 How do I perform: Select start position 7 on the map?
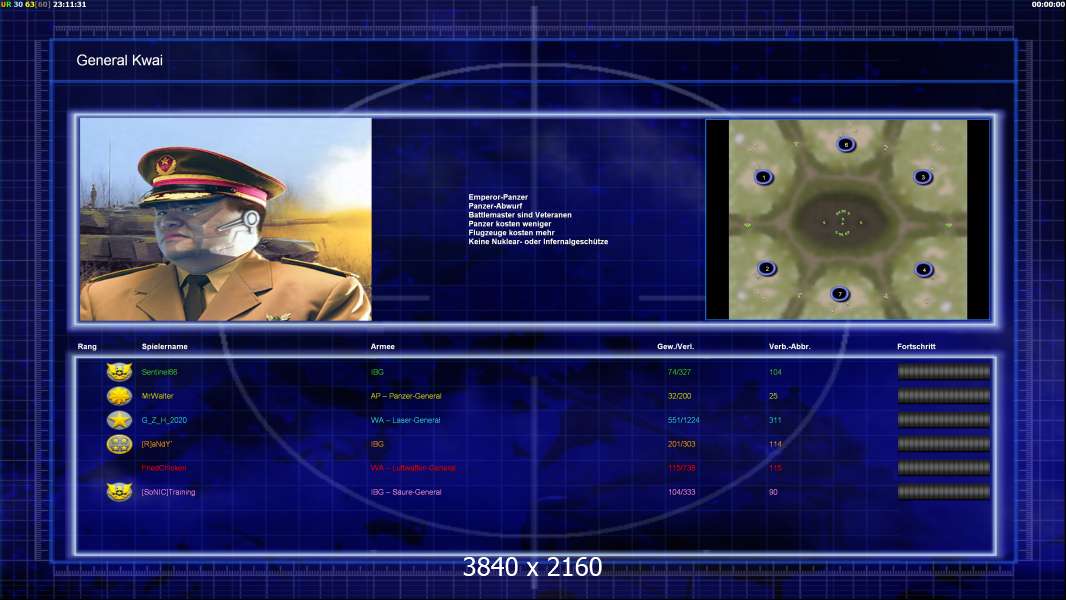(x=840, y=294)
